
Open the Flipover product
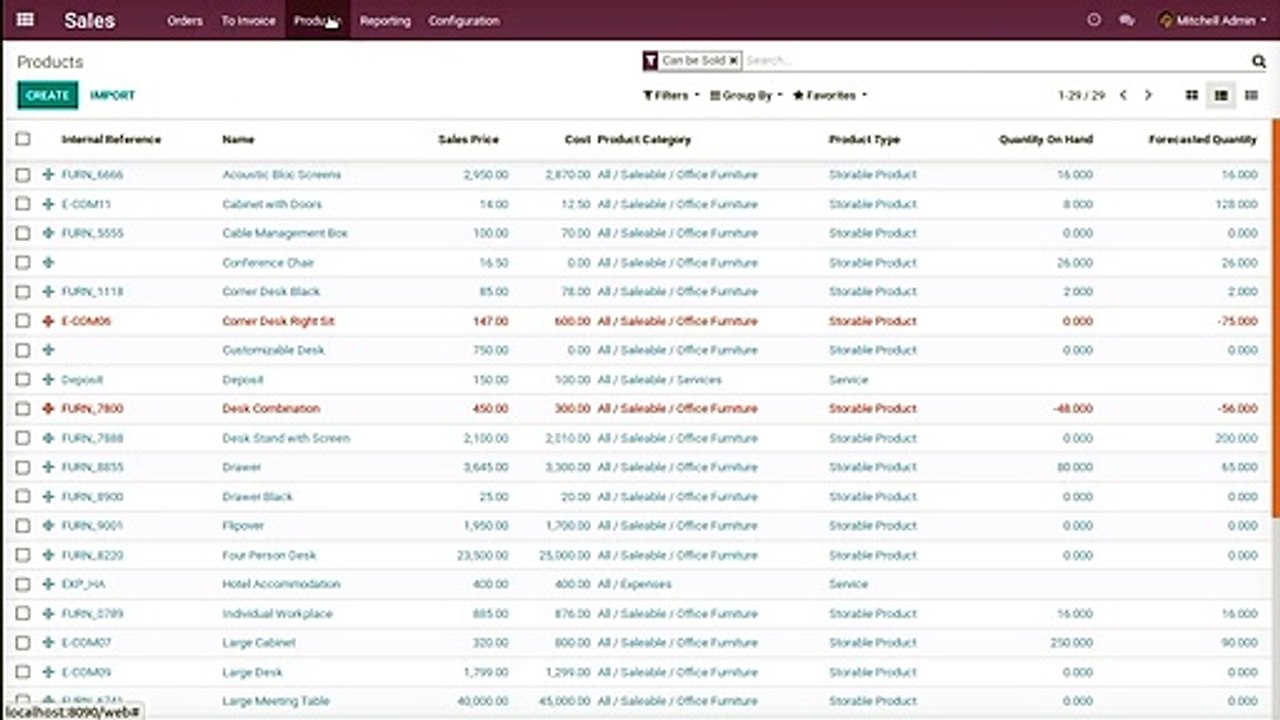(243, 525)
